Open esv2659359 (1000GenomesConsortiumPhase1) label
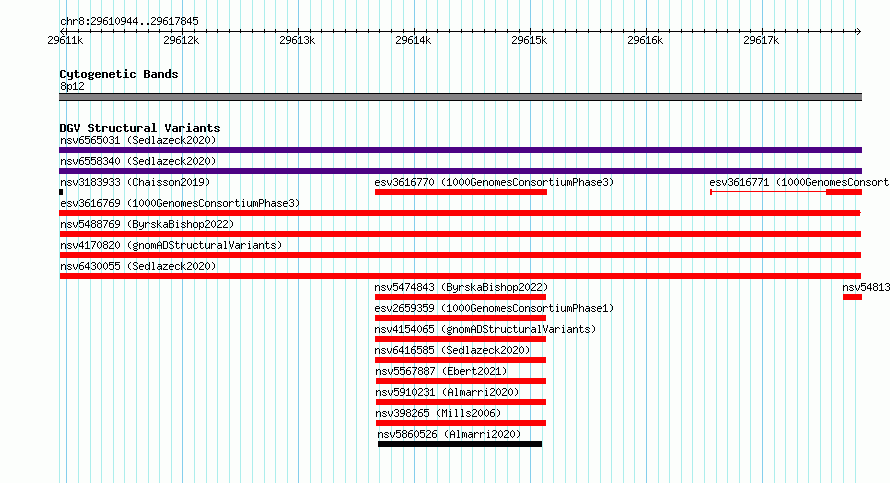The width and height of the screenshot is (890, 483). coord(494,308)
